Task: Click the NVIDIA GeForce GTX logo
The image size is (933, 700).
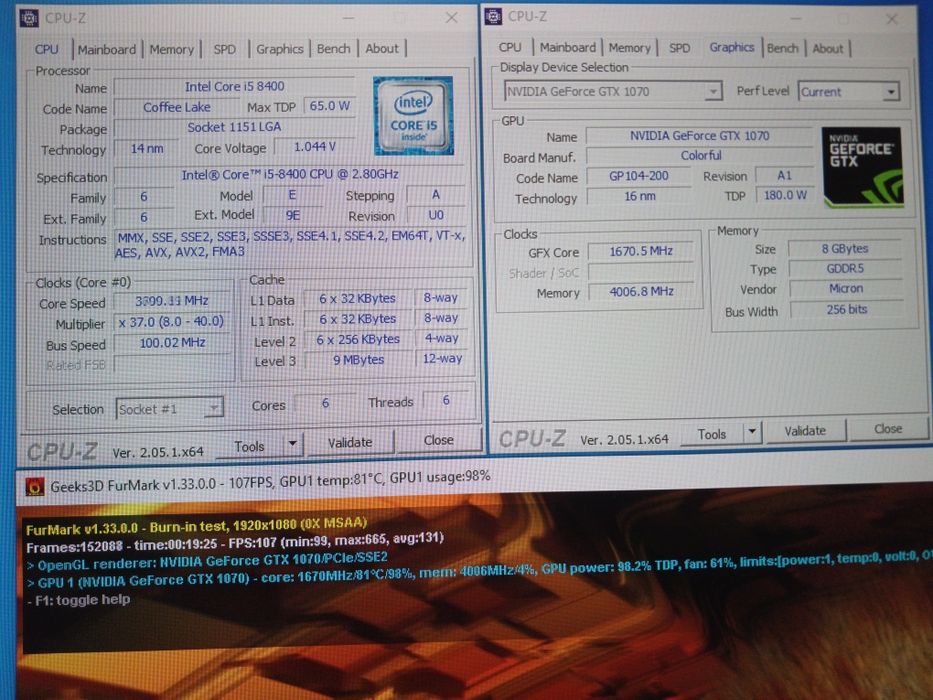Action: click(863, 167)
